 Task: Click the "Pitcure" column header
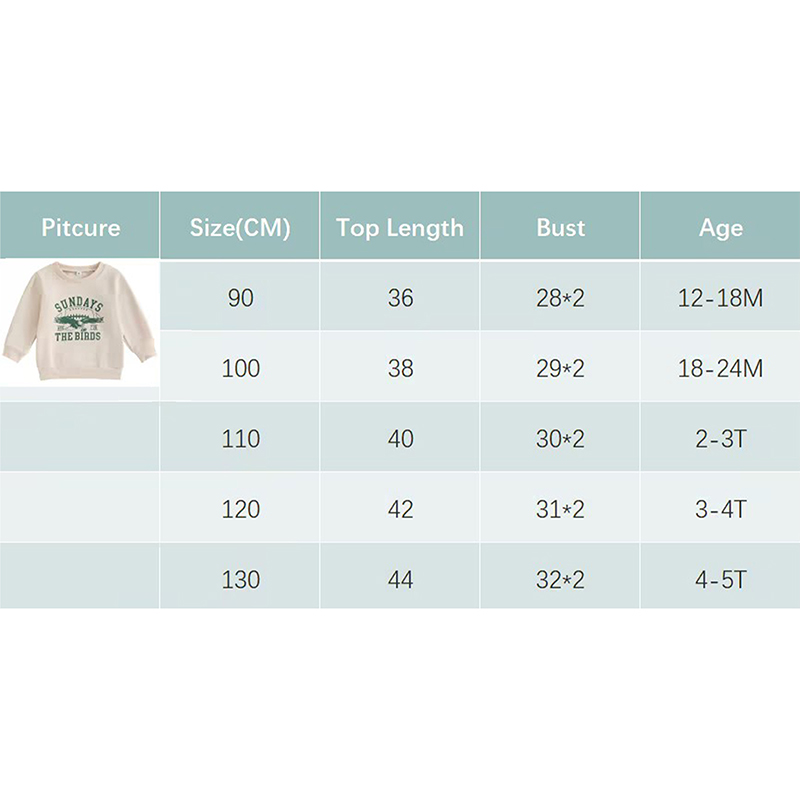pyautogui.click(x=80, y=227)
